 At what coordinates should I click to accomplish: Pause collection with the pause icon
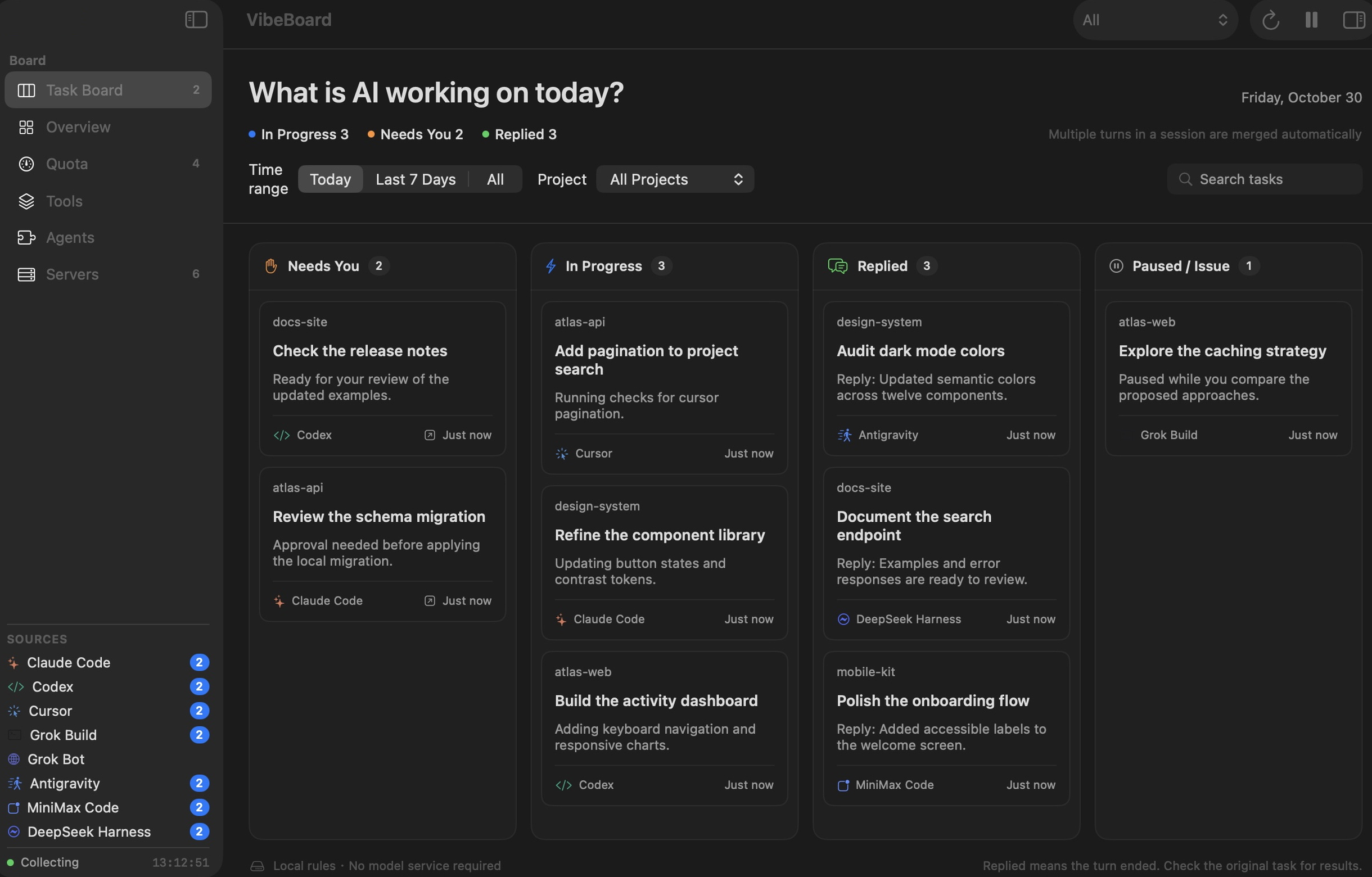click(1311, 20)
